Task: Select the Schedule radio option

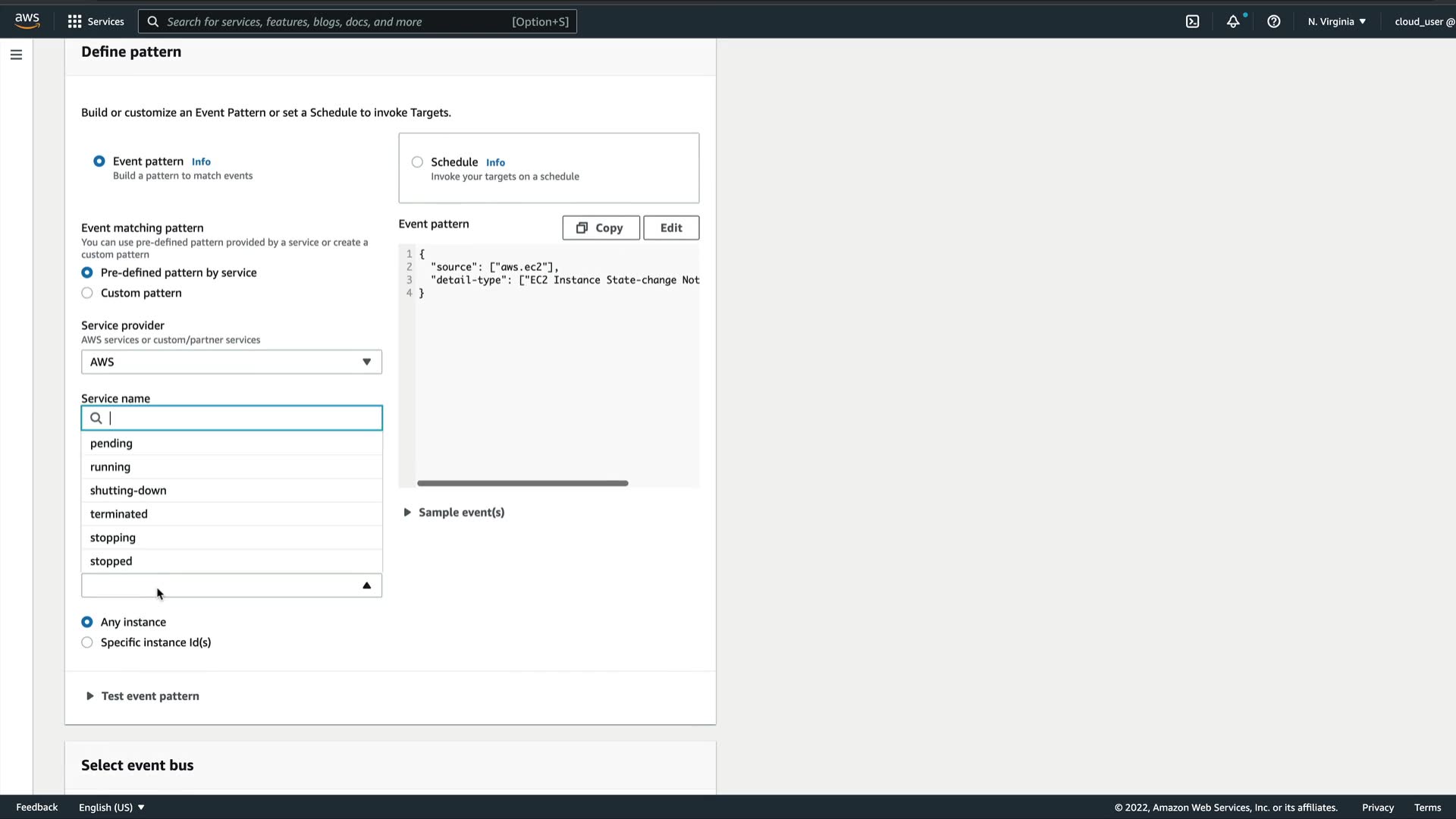Action: point(417,162)
